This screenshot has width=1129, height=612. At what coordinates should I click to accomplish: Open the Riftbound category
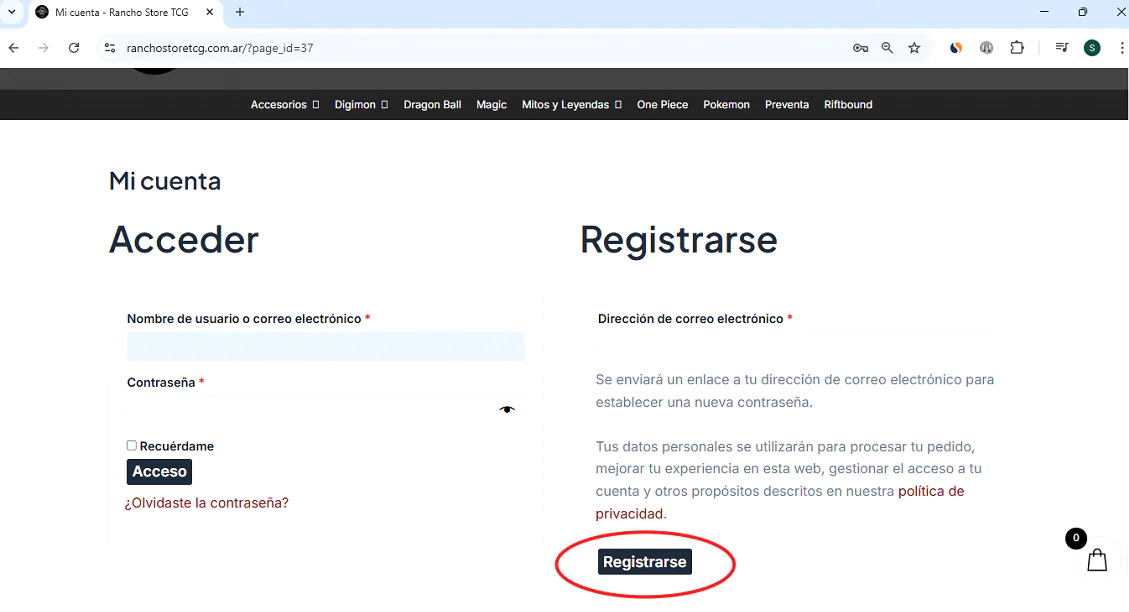point(848,105)
